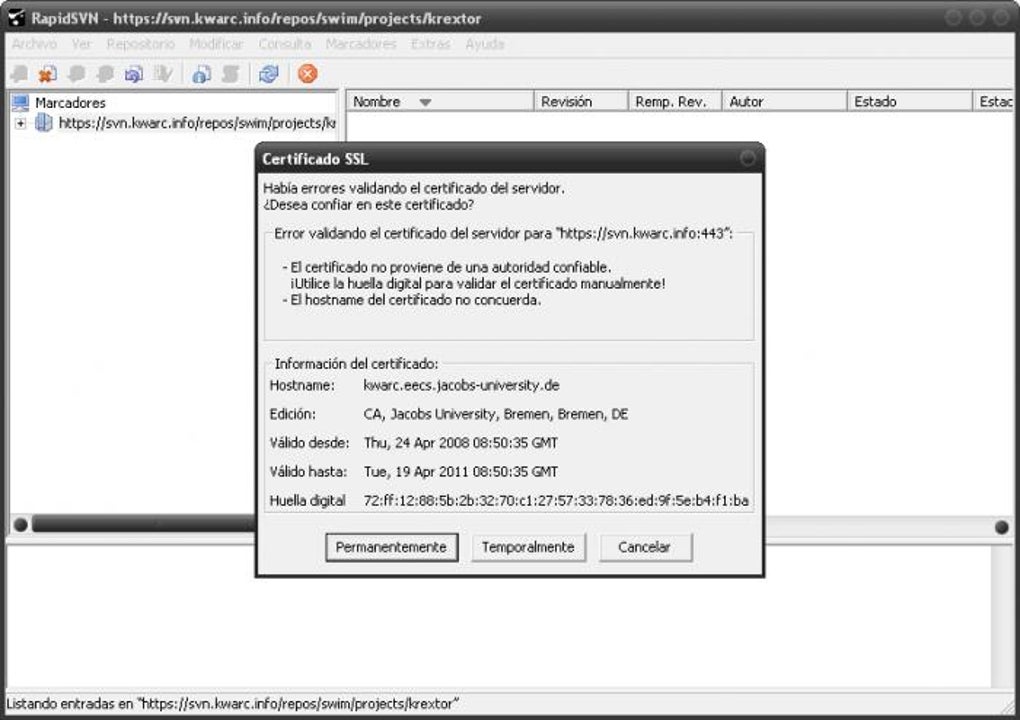This screenshot has height=720, width=1020.
Task: Accept the certificate Permanentemente
Action: point(392,547)
